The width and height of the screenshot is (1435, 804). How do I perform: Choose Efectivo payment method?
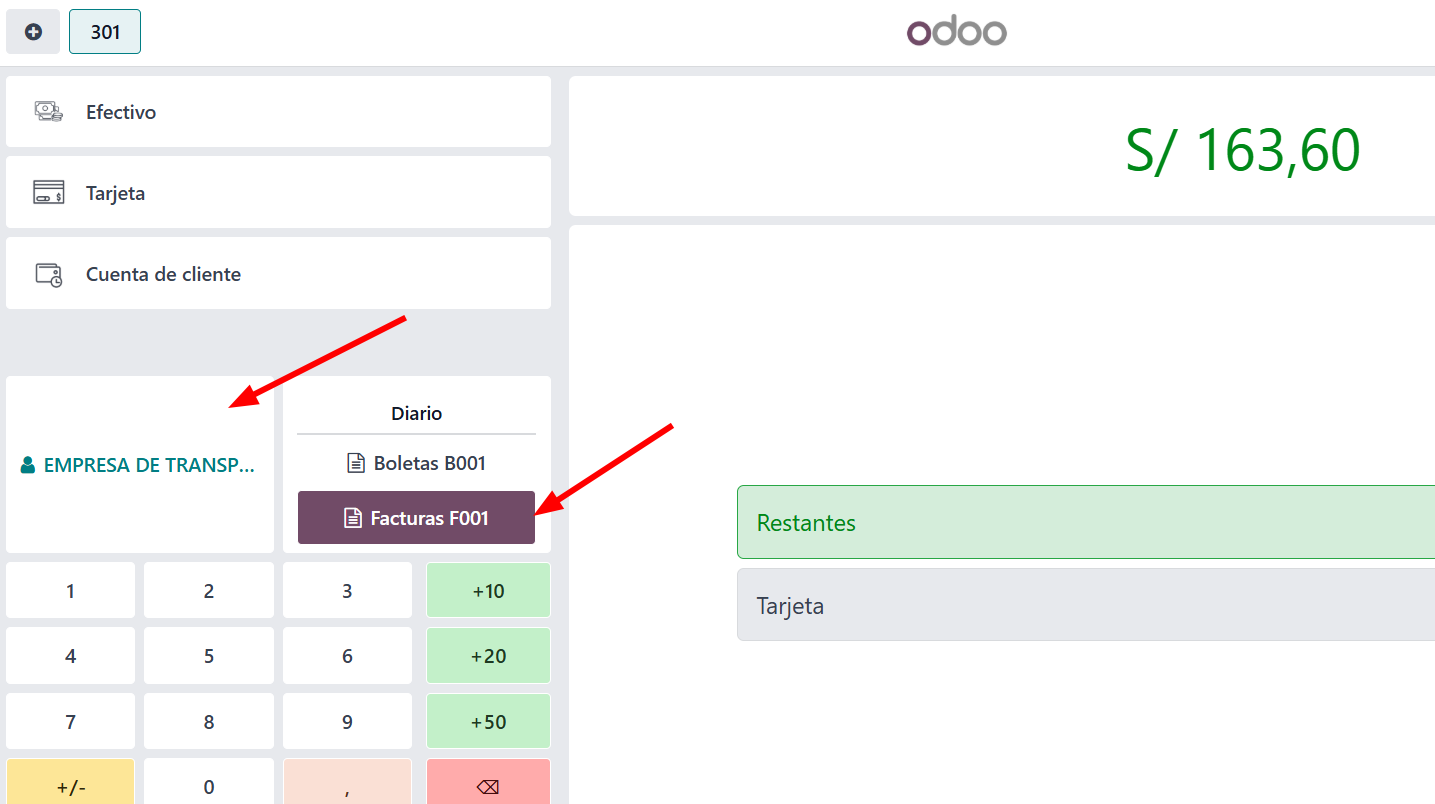pos(278,112)
